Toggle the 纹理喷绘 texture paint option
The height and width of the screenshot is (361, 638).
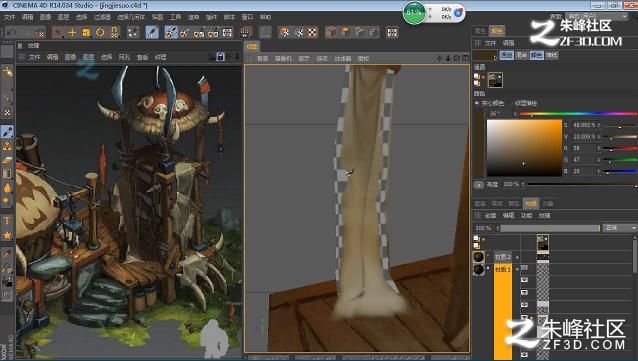[526, 103]
